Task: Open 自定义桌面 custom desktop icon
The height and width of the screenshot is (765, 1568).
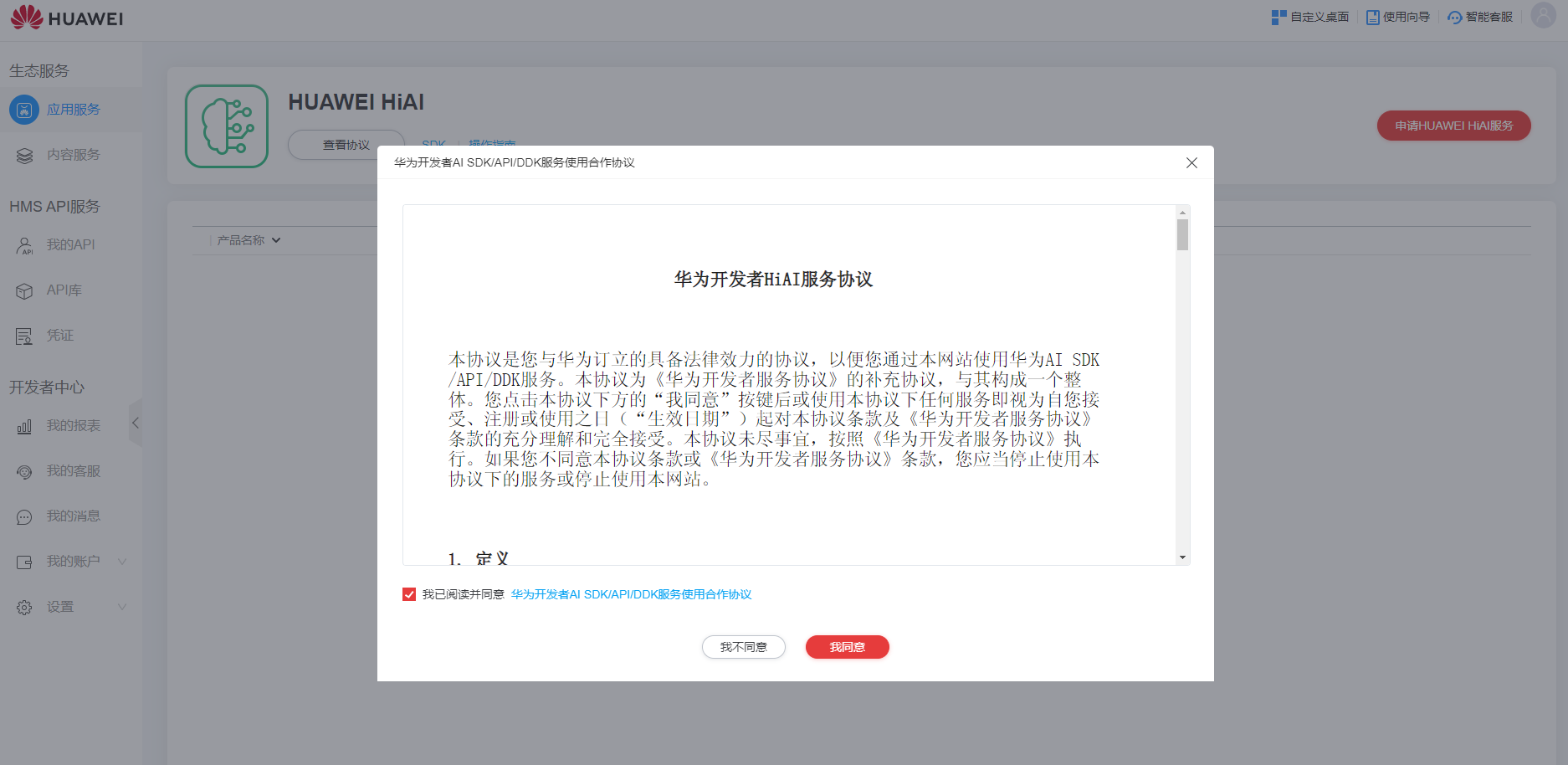Action: pyautogui.click(x=1278, y=17)
